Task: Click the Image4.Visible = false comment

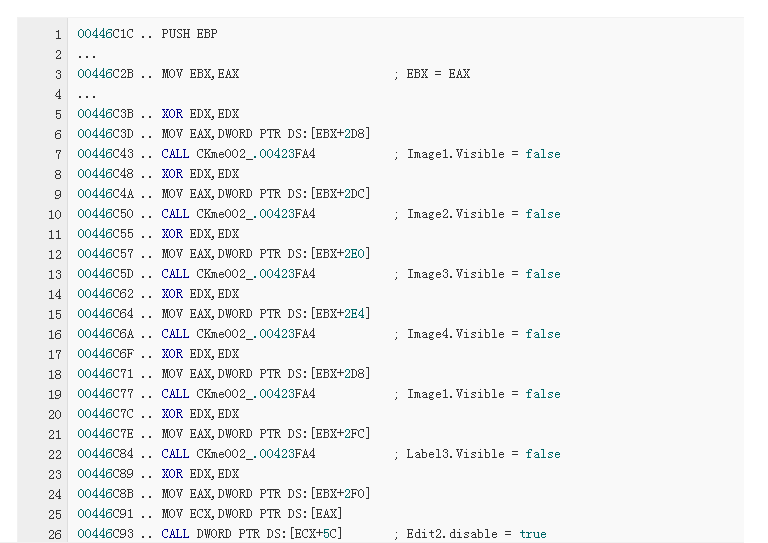Action: (476, 334)
